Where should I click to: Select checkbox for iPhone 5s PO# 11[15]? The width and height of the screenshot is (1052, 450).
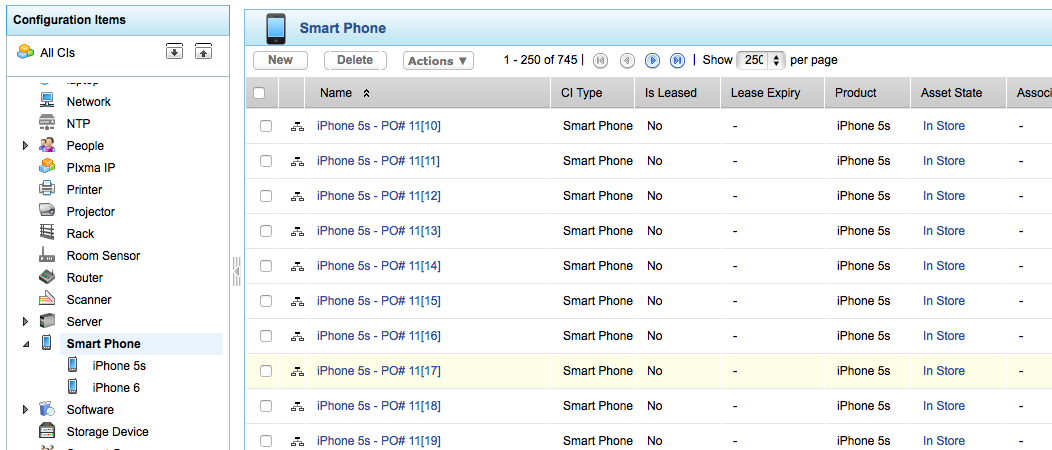pyautogui.click(x=266, y=301)
